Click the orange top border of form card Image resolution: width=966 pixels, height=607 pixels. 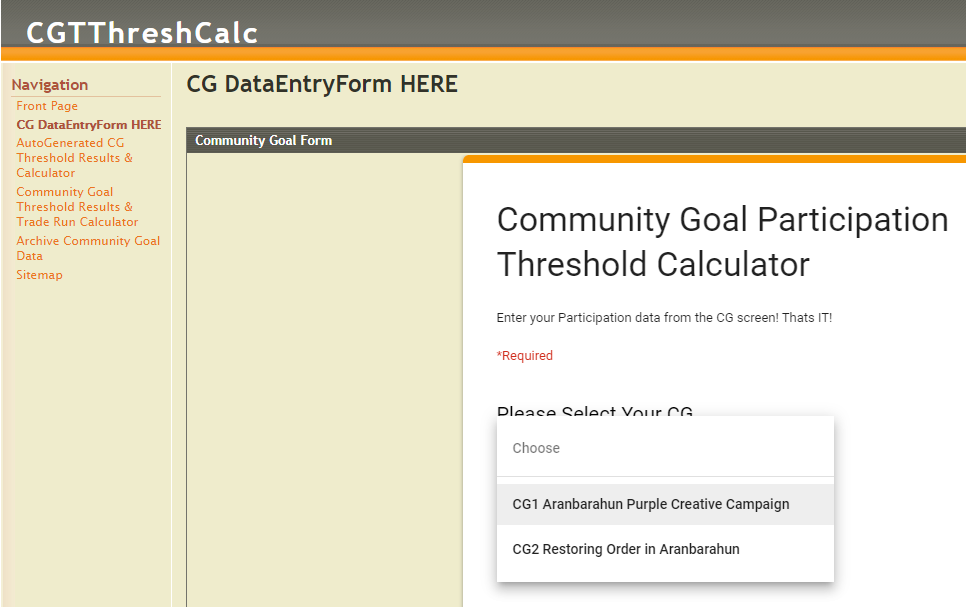[715, 159]
